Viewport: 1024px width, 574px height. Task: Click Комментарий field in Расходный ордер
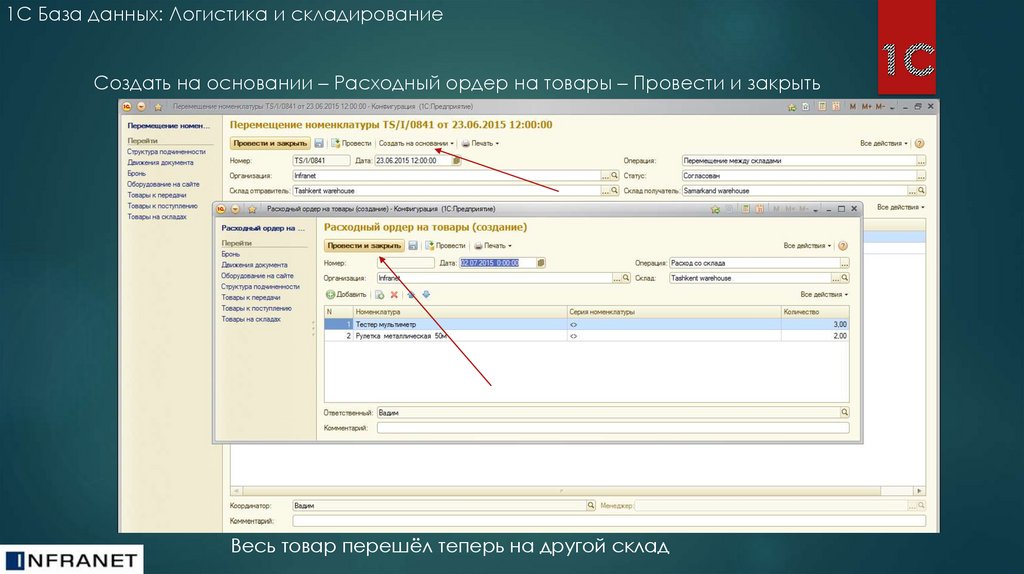point(613,428)
